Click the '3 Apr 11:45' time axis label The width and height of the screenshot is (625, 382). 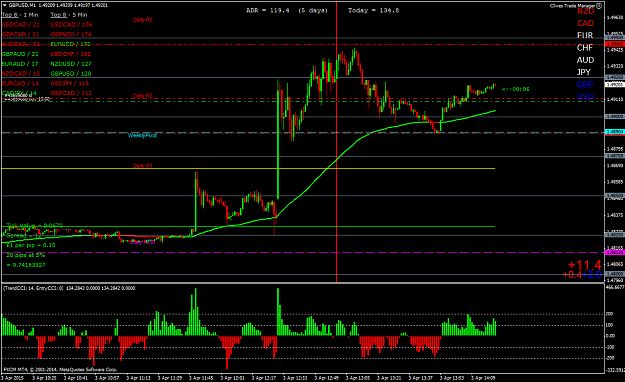click(x=201, y=378)
